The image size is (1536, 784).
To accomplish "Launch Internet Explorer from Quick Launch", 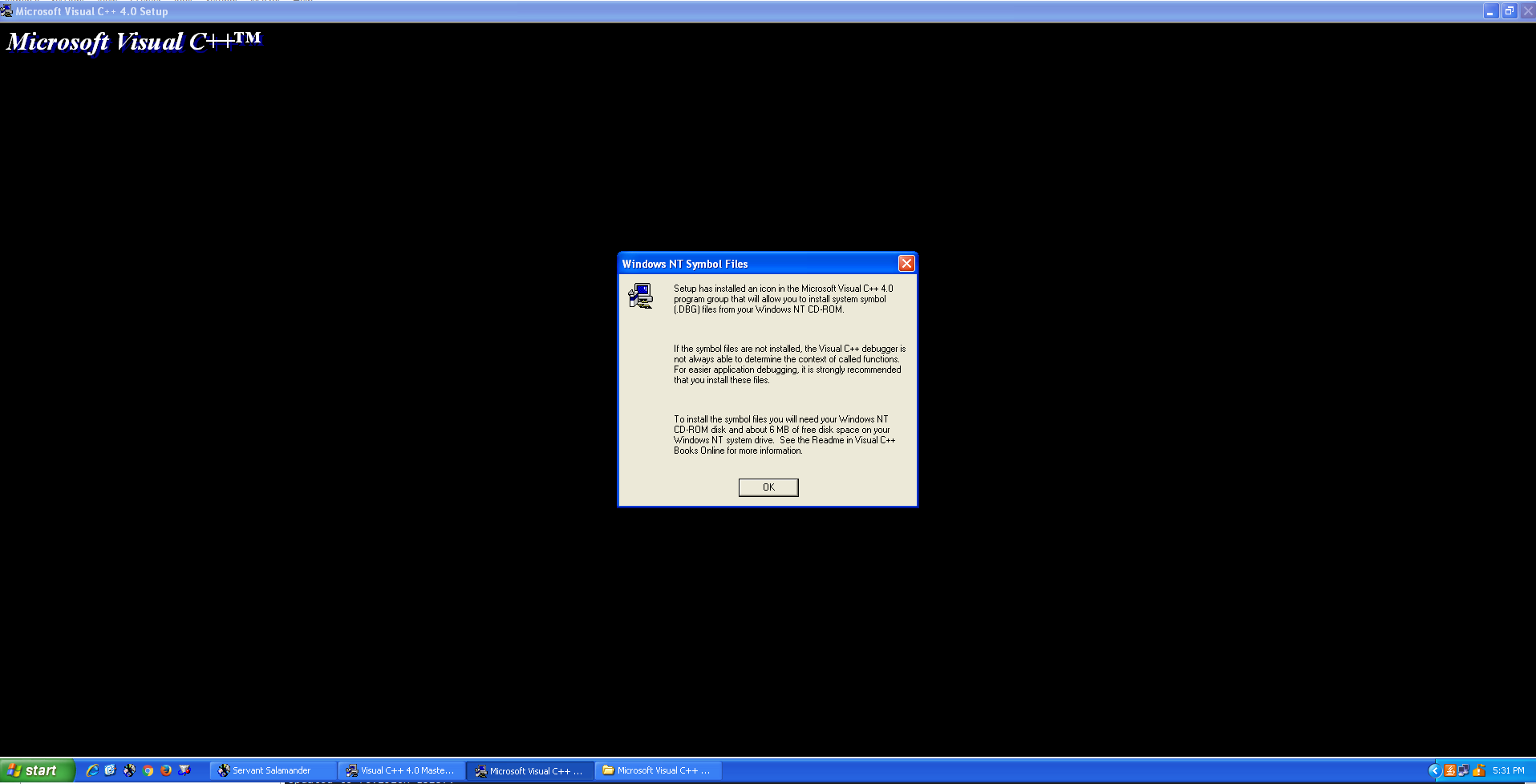I will click(92, 770).
